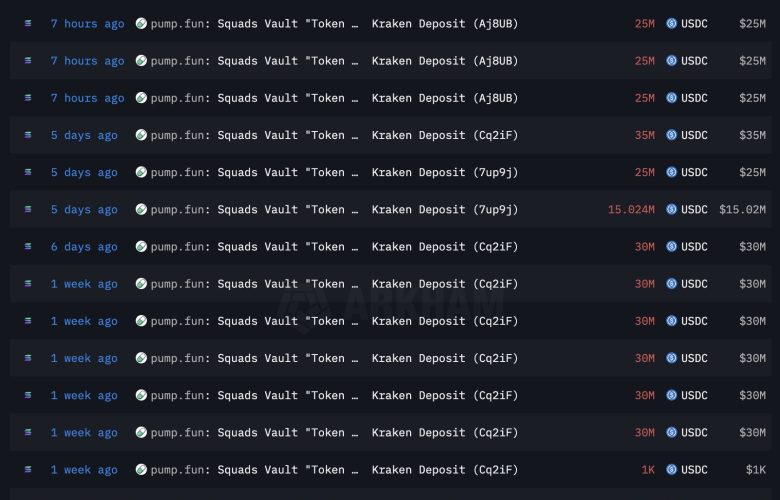The width and height of the screenshot is (780, 500).
Task: Open the pump.fun Squads Vault sender in the 1K row
Action: [x=254, y=470]
